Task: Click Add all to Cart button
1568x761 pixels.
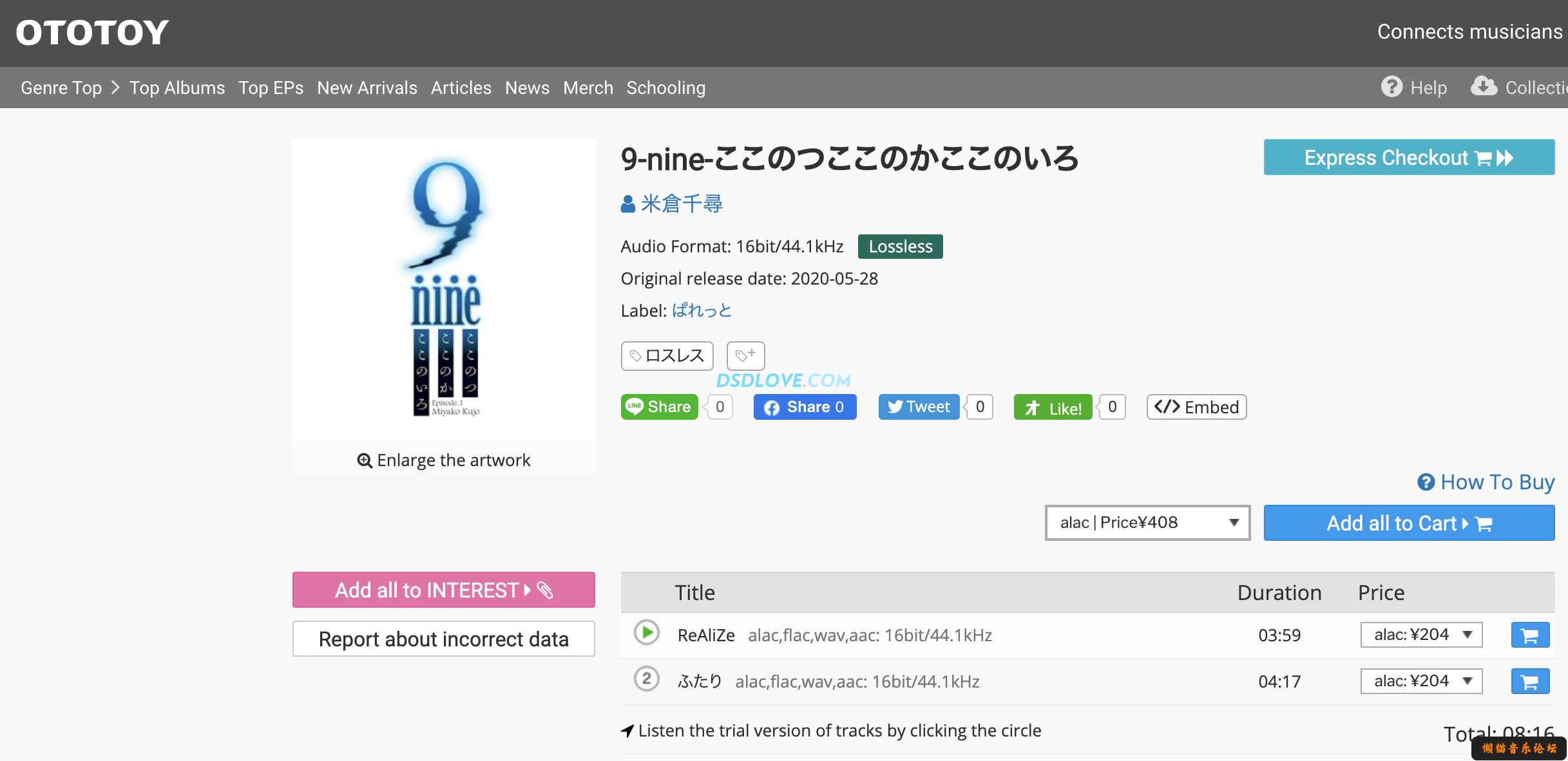Action: 1409,523
